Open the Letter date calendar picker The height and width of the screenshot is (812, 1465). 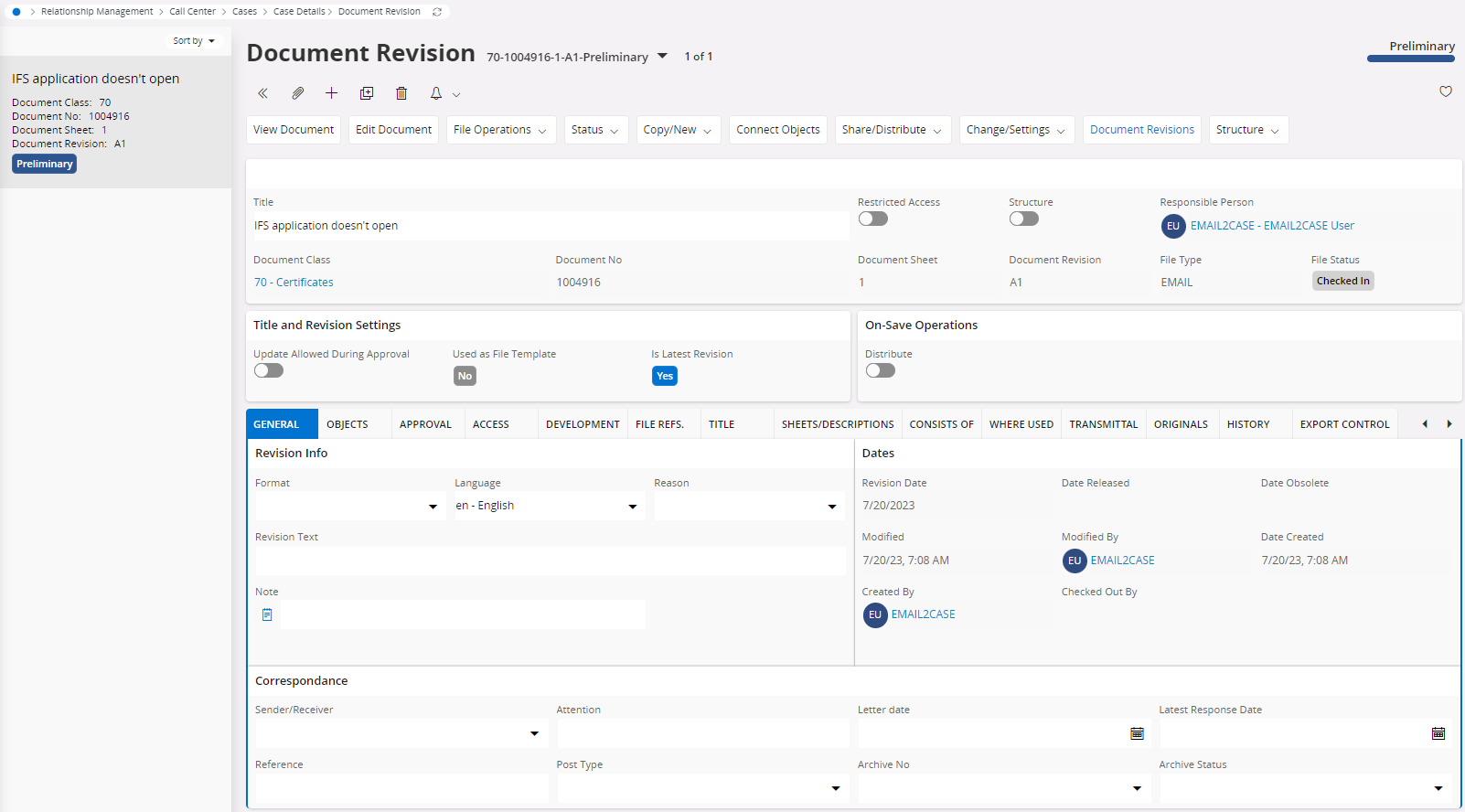pyautogui.click(x=1137, y=733)
